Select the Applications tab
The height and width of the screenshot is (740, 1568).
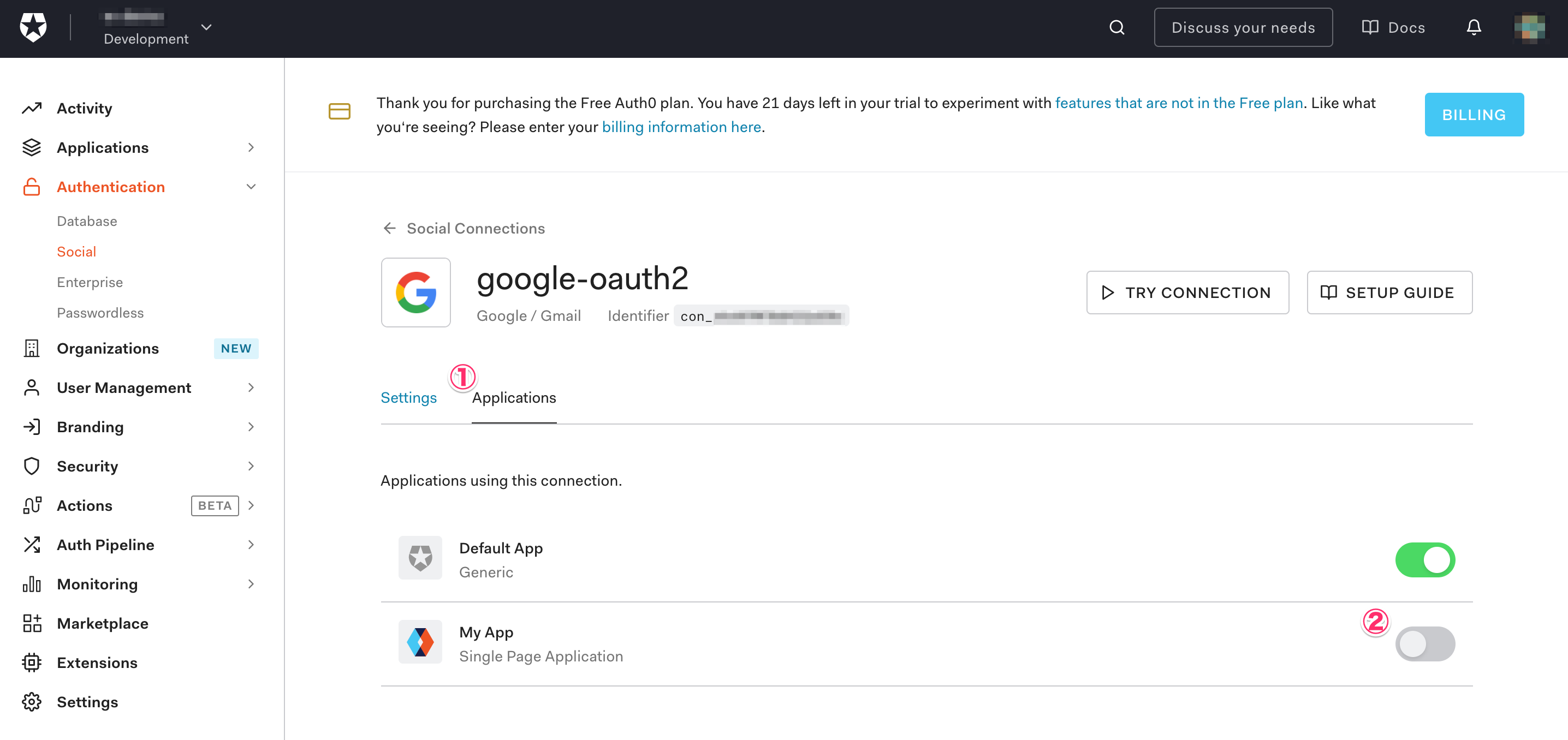pos(514,398)
